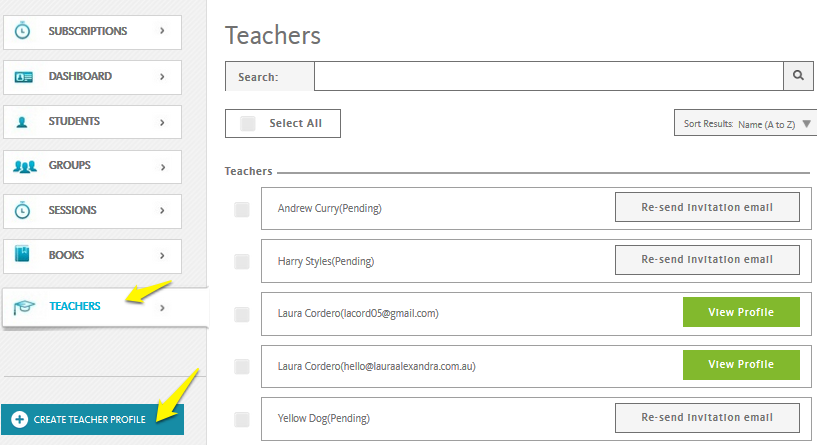Image resolution: width=817 pixels, height=445 pixels.
Task: Click the Students person icon
Action: pos(22,122)
